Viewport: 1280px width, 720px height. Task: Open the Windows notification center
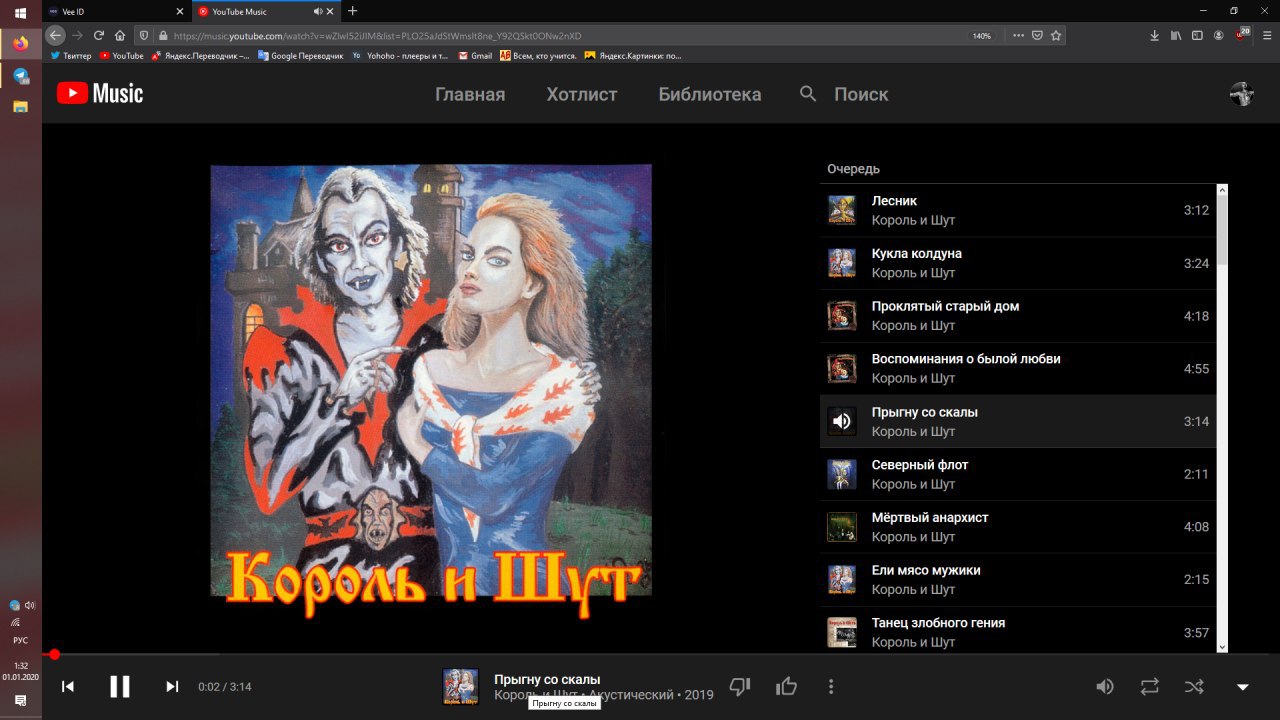[x=20, y=701]
